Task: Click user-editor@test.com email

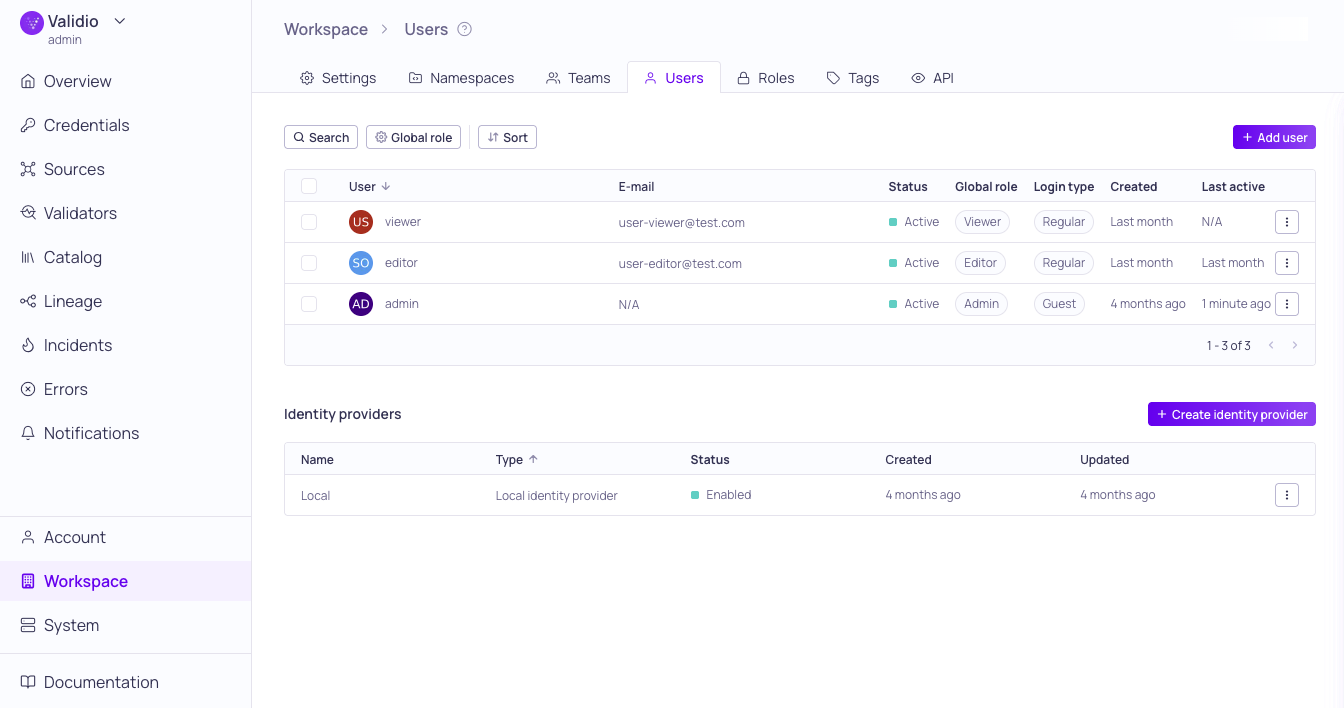Action: [x=680, y=264]
